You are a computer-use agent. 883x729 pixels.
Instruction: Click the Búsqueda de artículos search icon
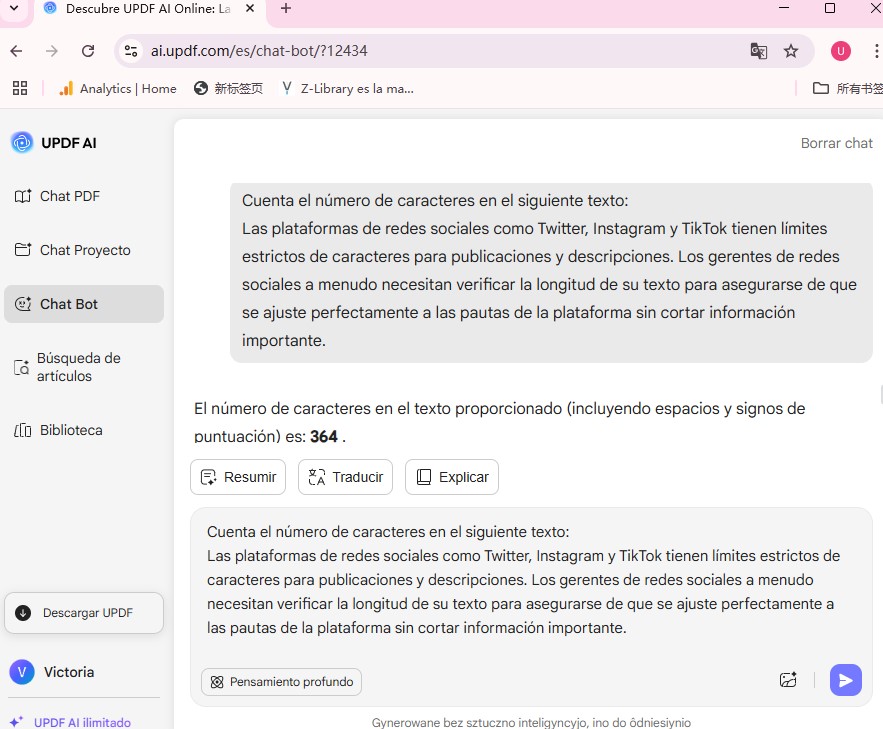tap(21, 367)
